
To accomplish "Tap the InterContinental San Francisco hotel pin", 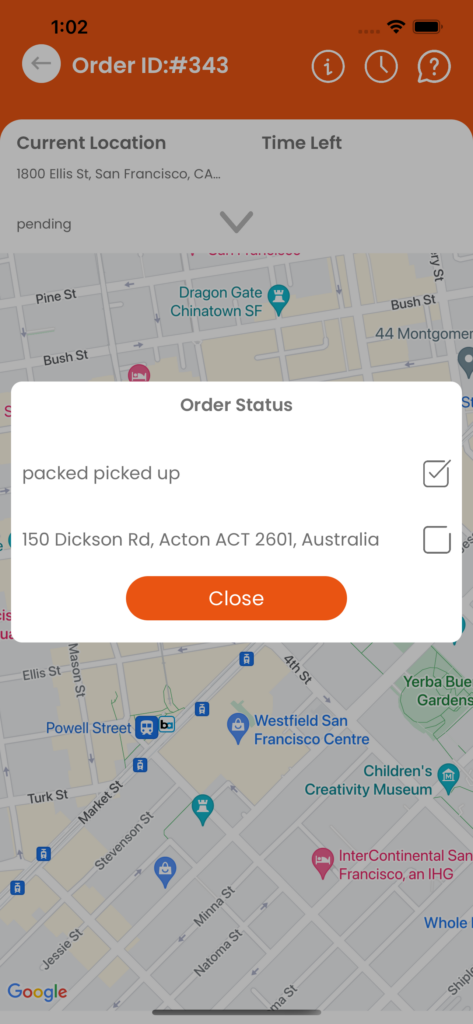I will click(x=323, y=858).
